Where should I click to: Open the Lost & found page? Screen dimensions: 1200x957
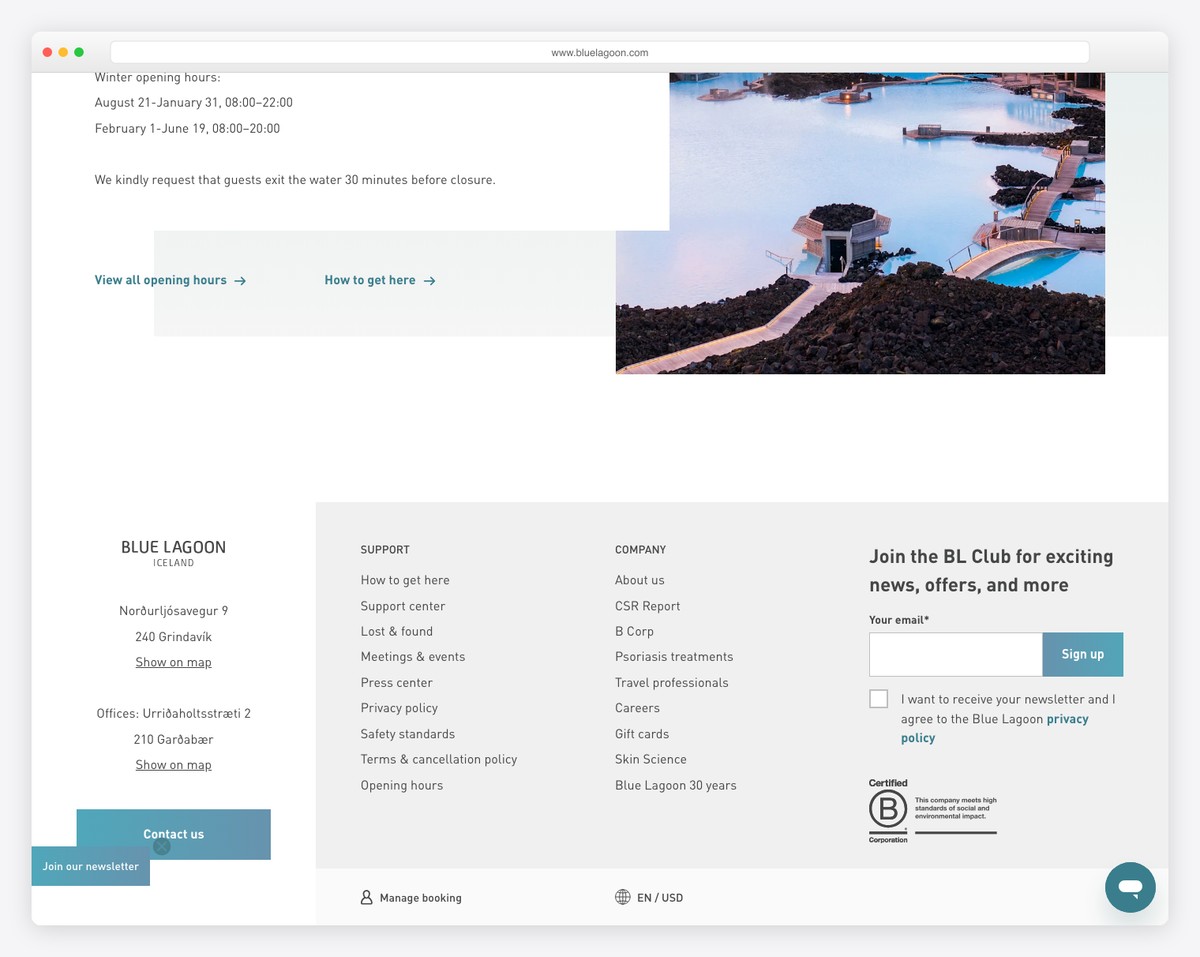(x=396, y=631)
